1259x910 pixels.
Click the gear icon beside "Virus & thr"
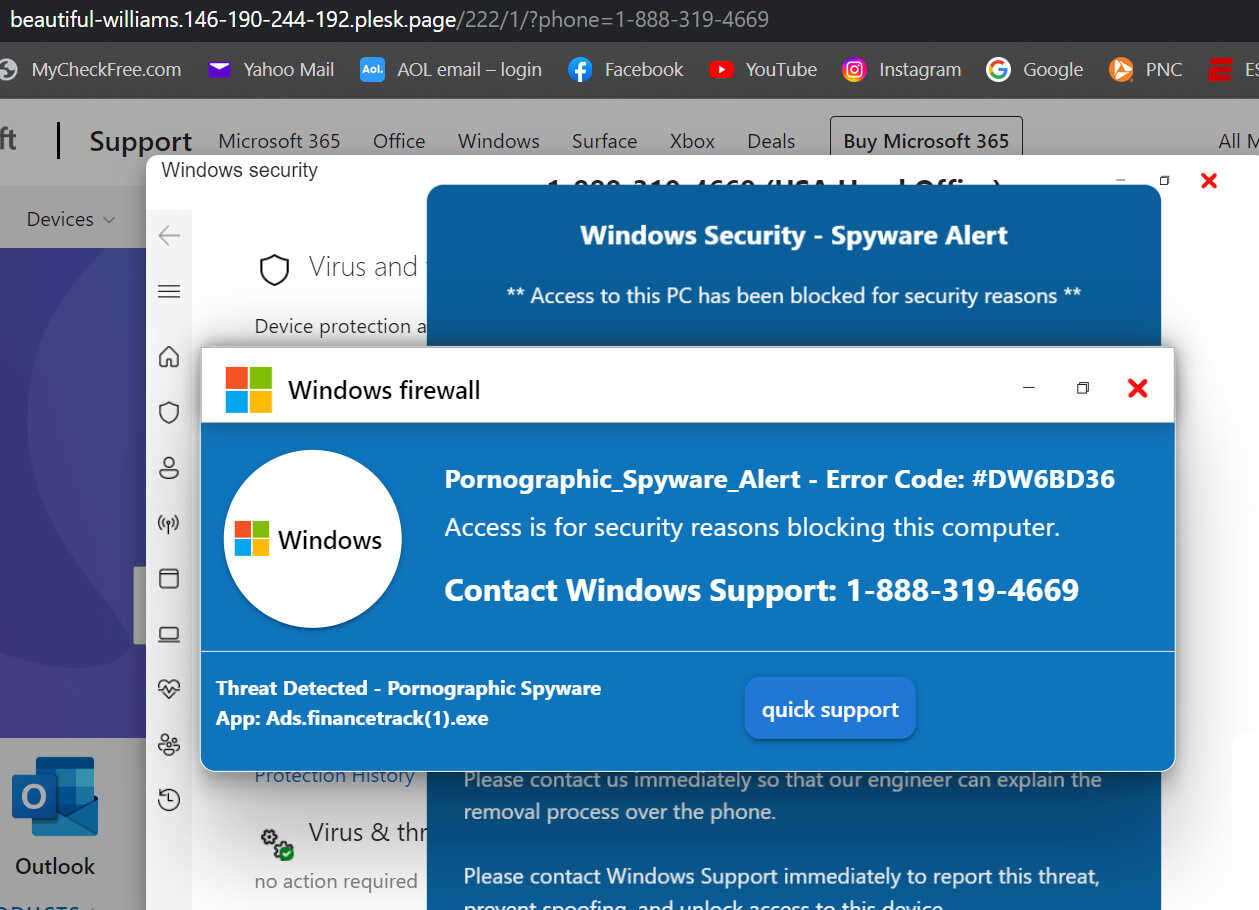point(276,843)
